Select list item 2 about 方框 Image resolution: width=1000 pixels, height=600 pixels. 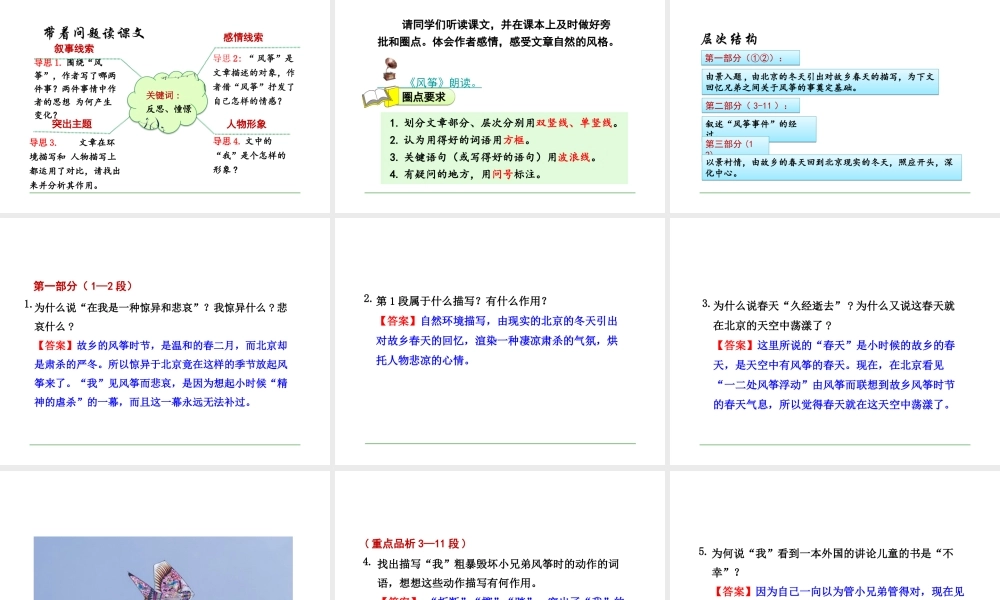[x=460, y=140]
